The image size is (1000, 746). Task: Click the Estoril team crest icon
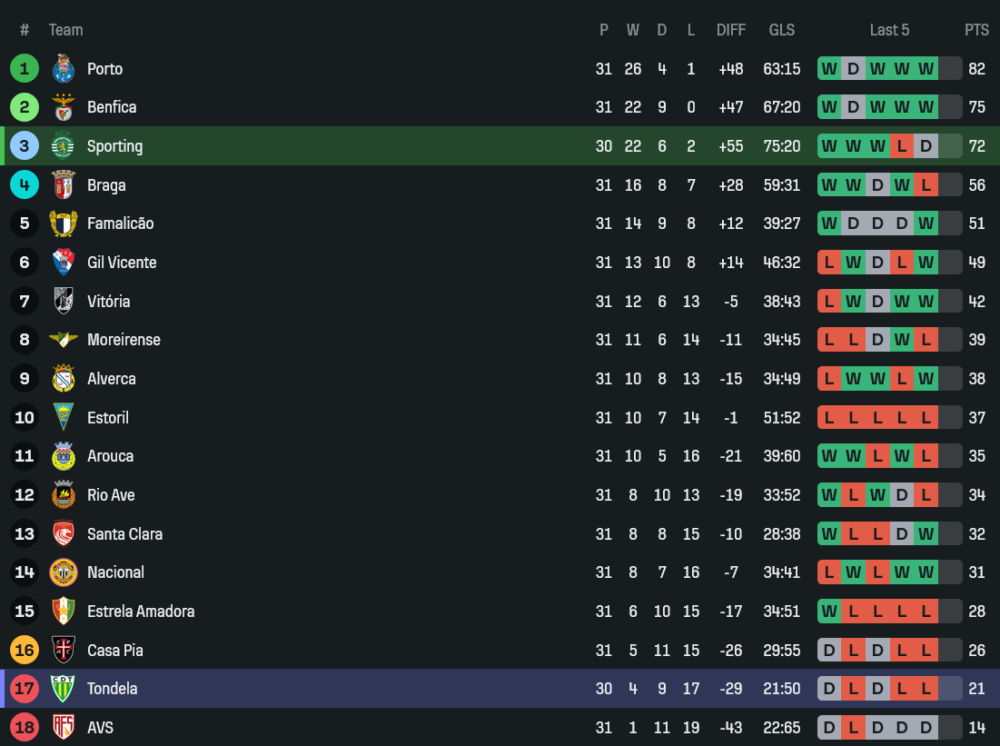pos(63,418)
